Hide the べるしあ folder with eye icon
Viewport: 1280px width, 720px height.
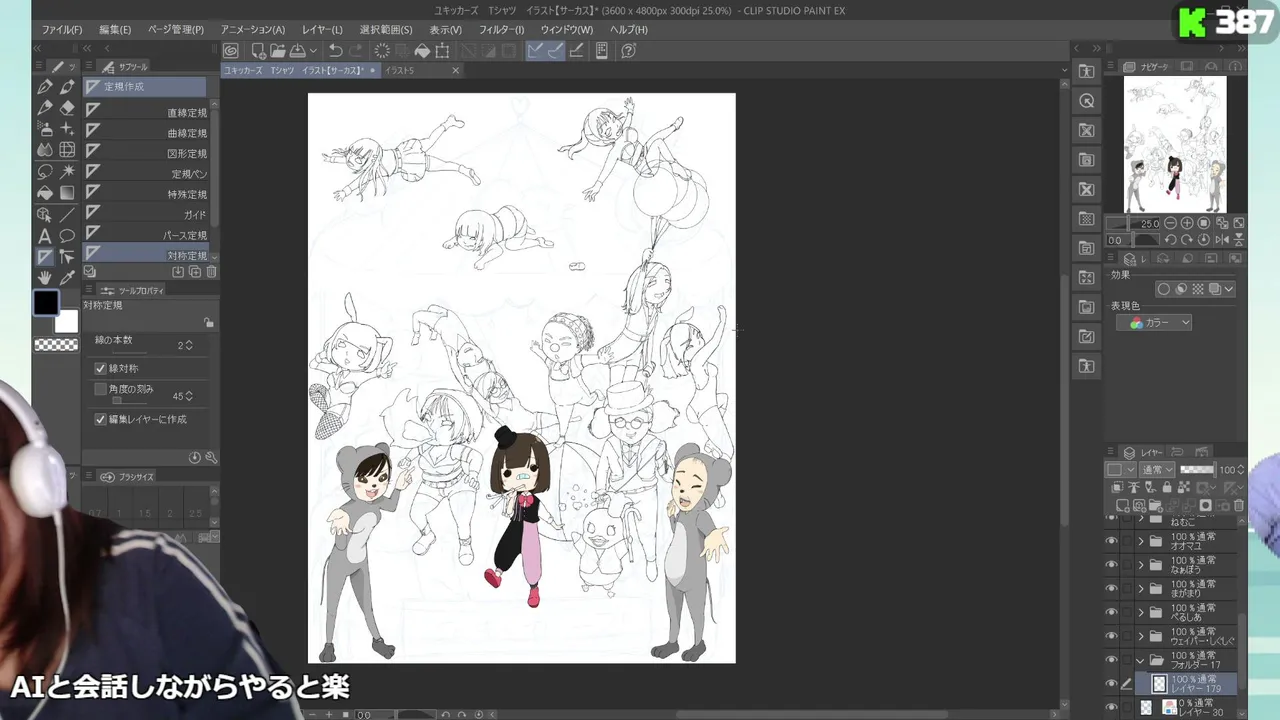click(1111, 613)
